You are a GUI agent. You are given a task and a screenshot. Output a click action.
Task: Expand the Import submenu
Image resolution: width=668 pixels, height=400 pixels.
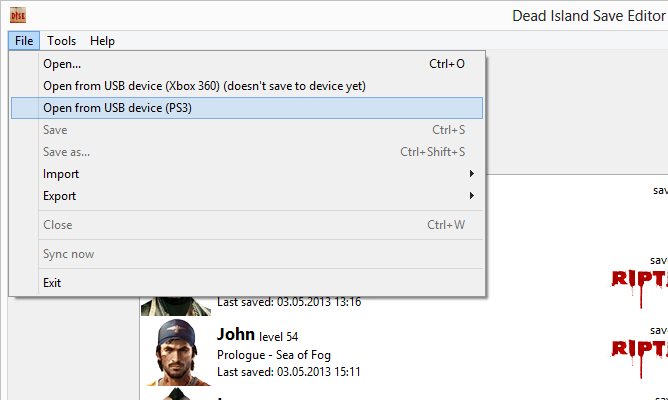click(x=61, y=174)
